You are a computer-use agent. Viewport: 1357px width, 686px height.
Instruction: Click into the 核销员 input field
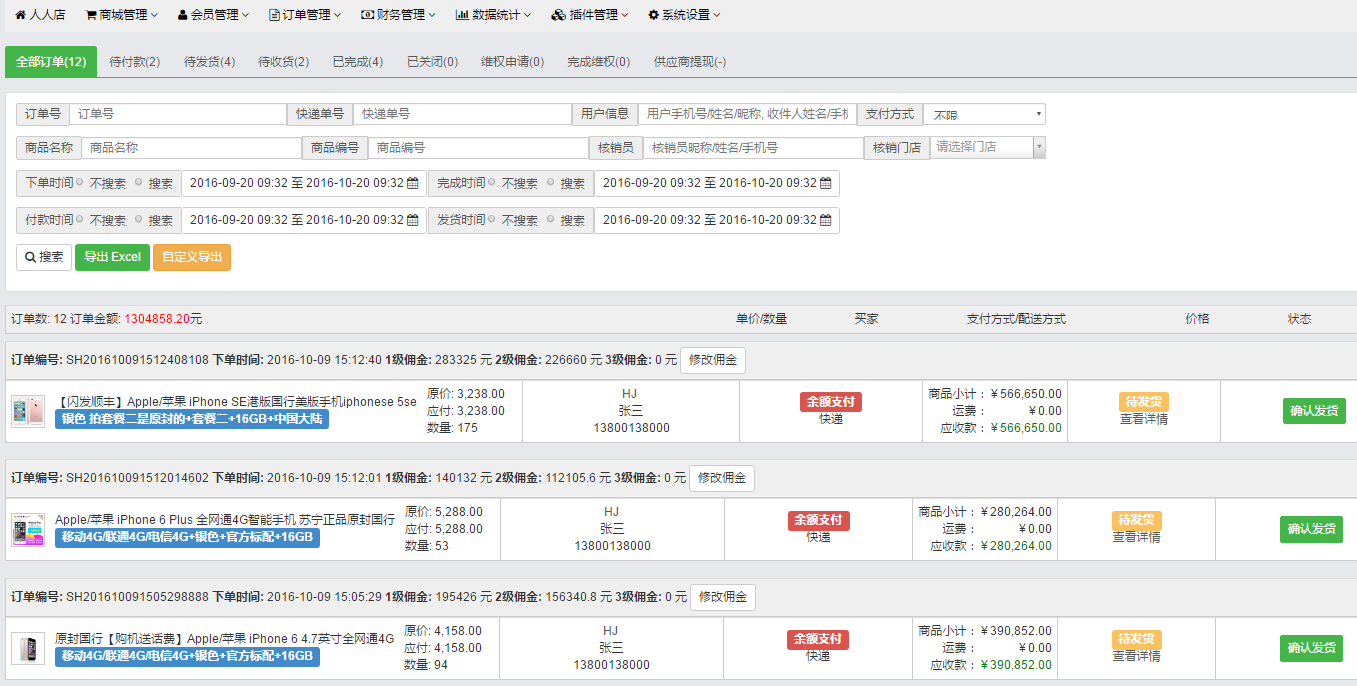click(x=753, y=148)
